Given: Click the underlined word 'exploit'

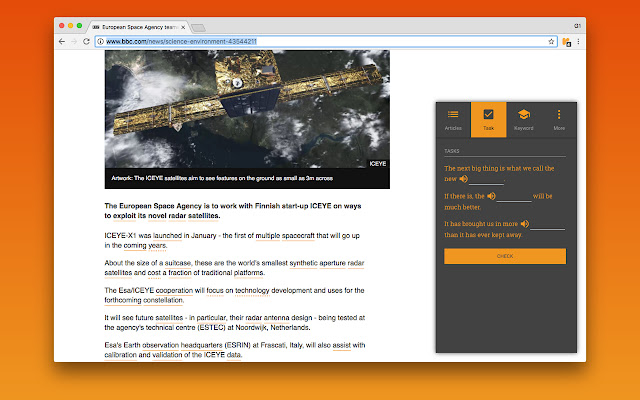Looking at the screenshot, I should coord(124,216).
